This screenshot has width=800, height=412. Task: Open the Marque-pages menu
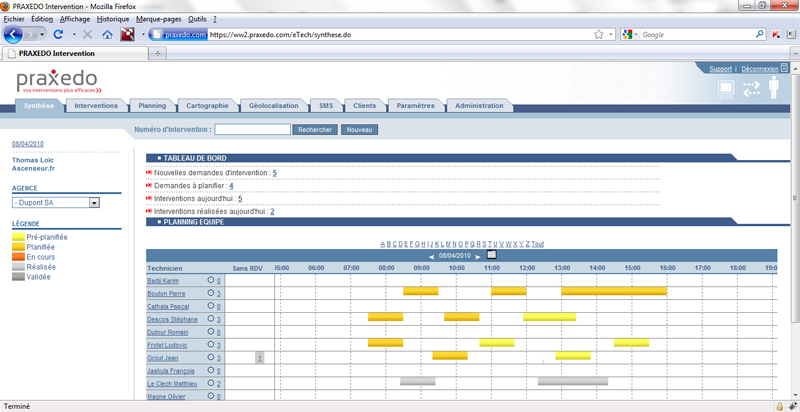(158, 18)
